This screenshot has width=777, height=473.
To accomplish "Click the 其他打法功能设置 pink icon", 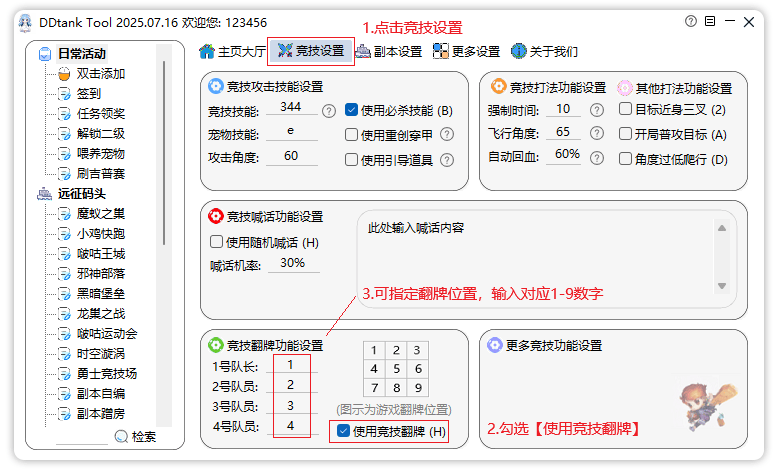I will pos(624,88).
